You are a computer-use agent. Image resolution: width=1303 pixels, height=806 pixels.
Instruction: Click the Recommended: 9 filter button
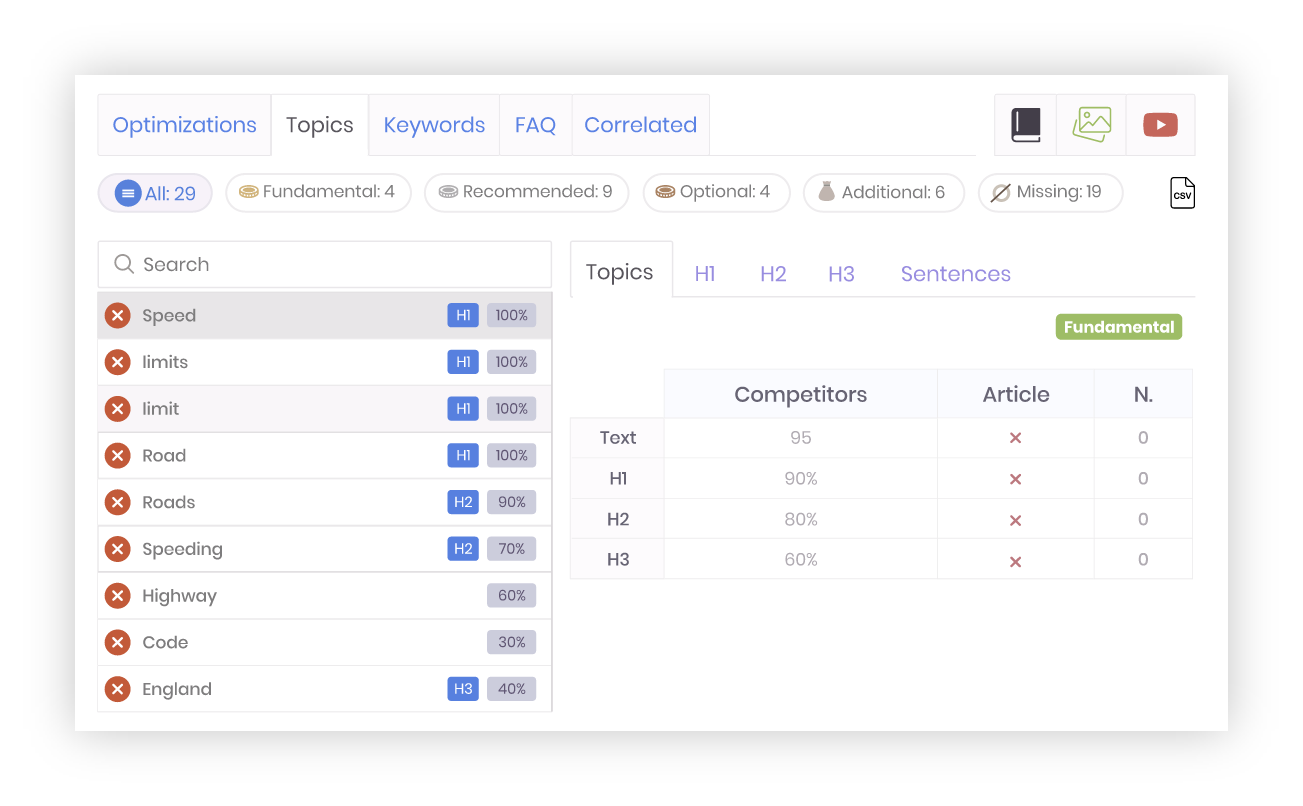coord(526,192)
